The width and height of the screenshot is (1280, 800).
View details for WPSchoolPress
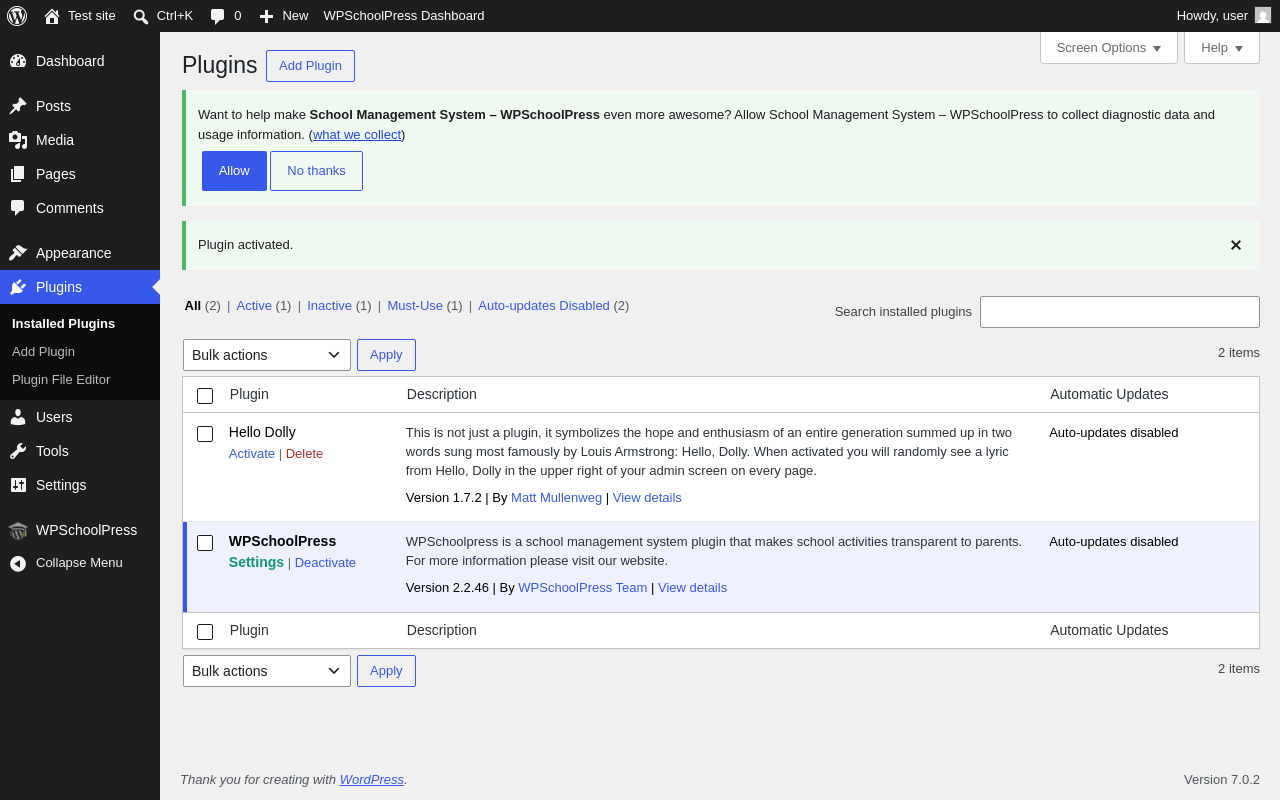(692, 587)
